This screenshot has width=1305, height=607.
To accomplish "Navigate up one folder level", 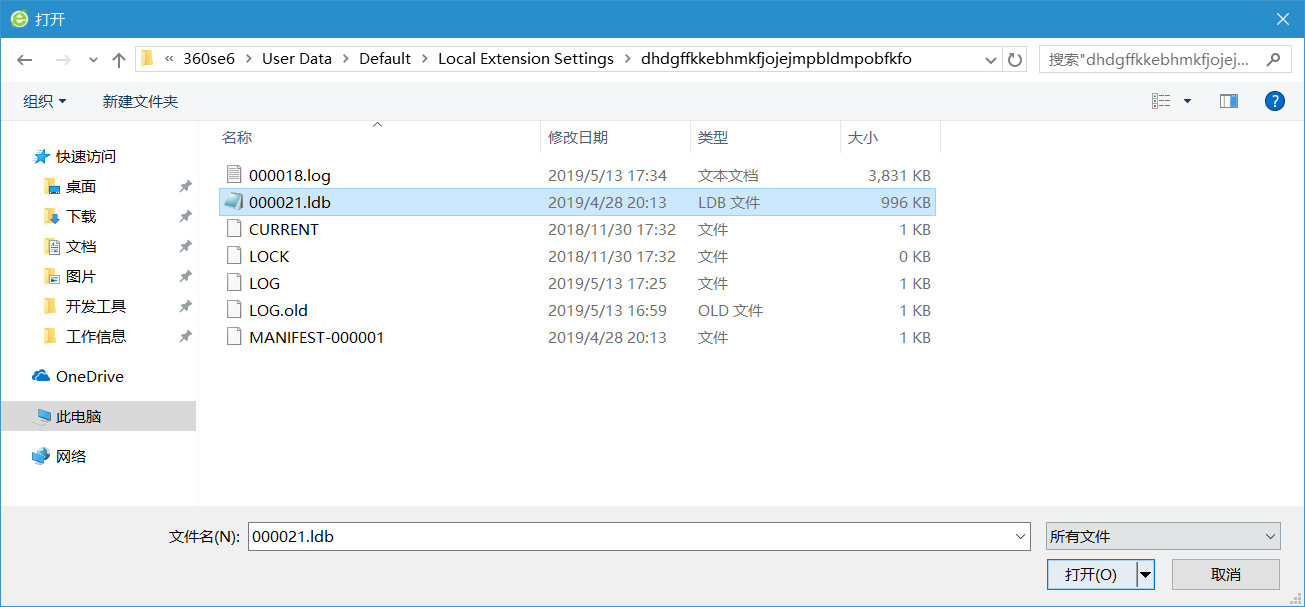I will [x=118, y=59].
